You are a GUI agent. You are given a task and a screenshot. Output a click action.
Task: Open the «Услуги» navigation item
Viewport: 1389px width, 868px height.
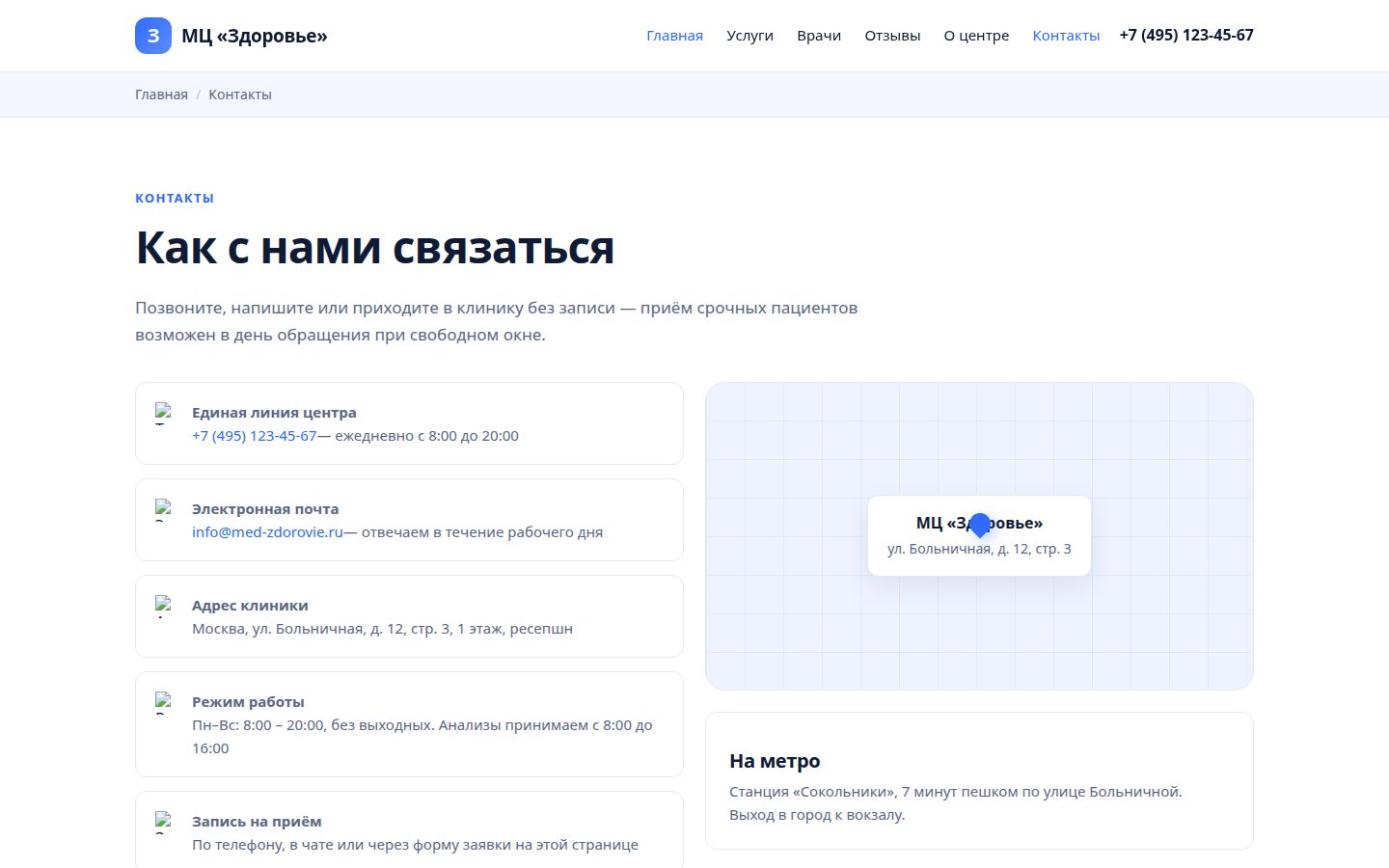749,36
